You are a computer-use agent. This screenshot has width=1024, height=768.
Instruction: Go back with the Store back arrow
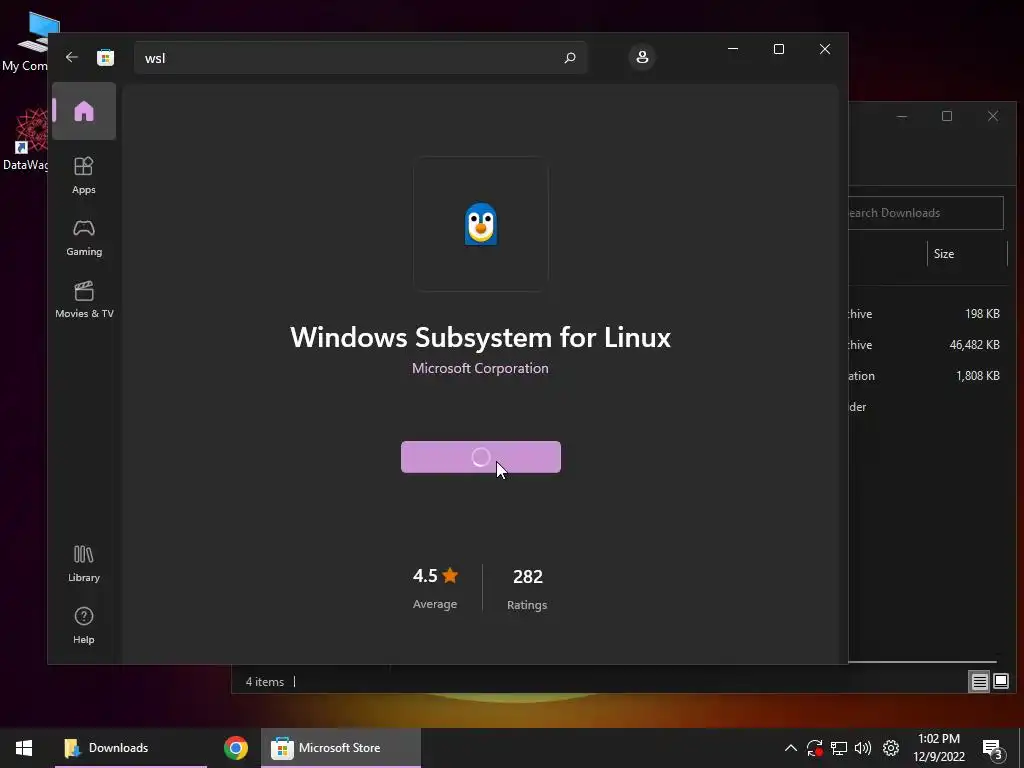tap(72, 57)
